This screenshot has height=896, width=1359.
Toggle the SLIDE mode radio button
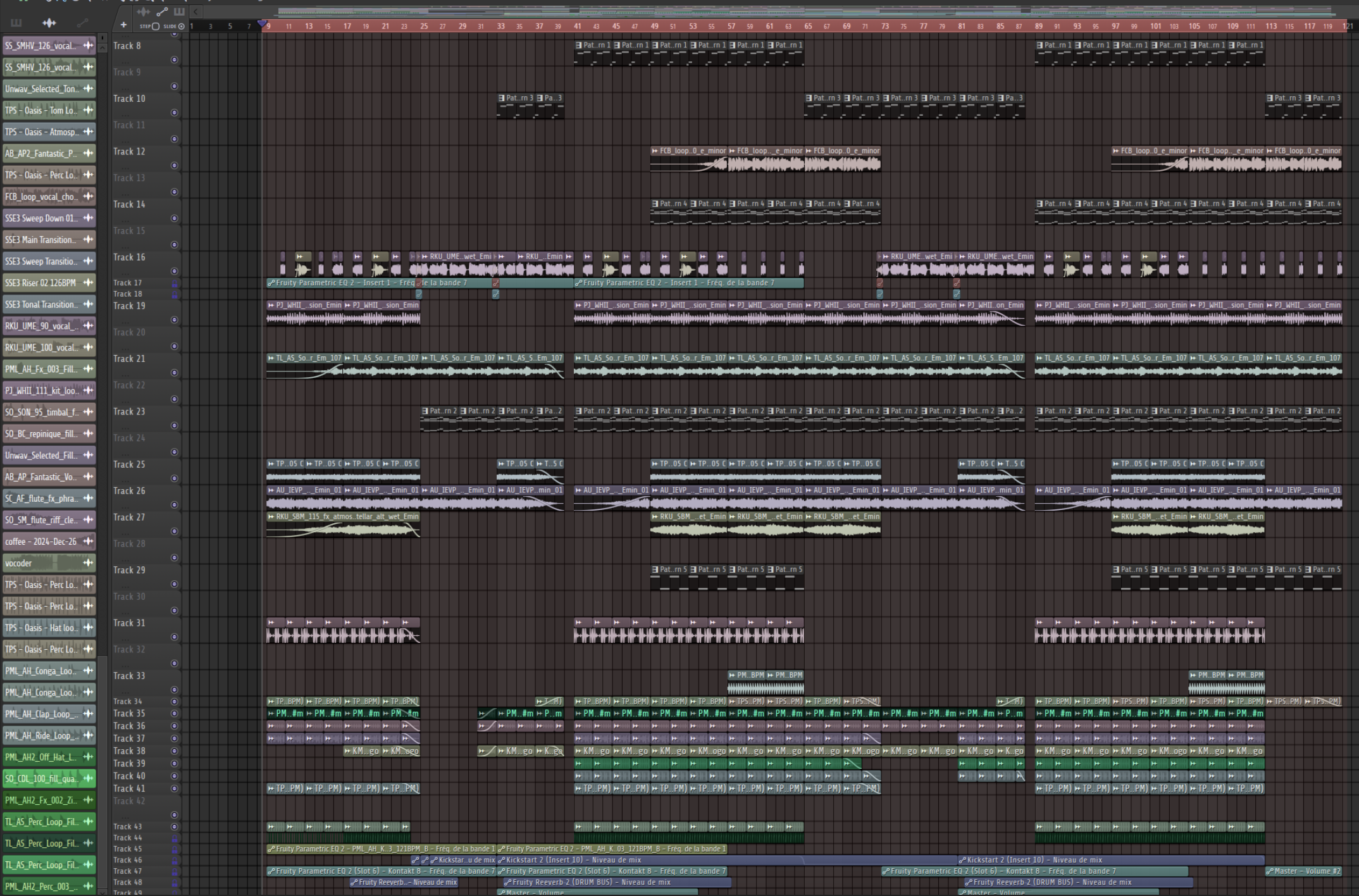point(181,27)
